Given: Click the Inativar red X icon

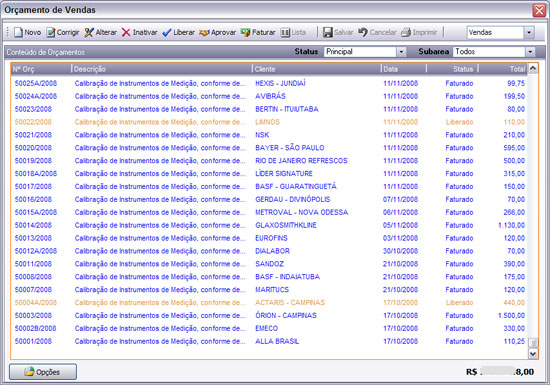Looking at the screenshot, I should pyautogui.click(x=126, y=32).
